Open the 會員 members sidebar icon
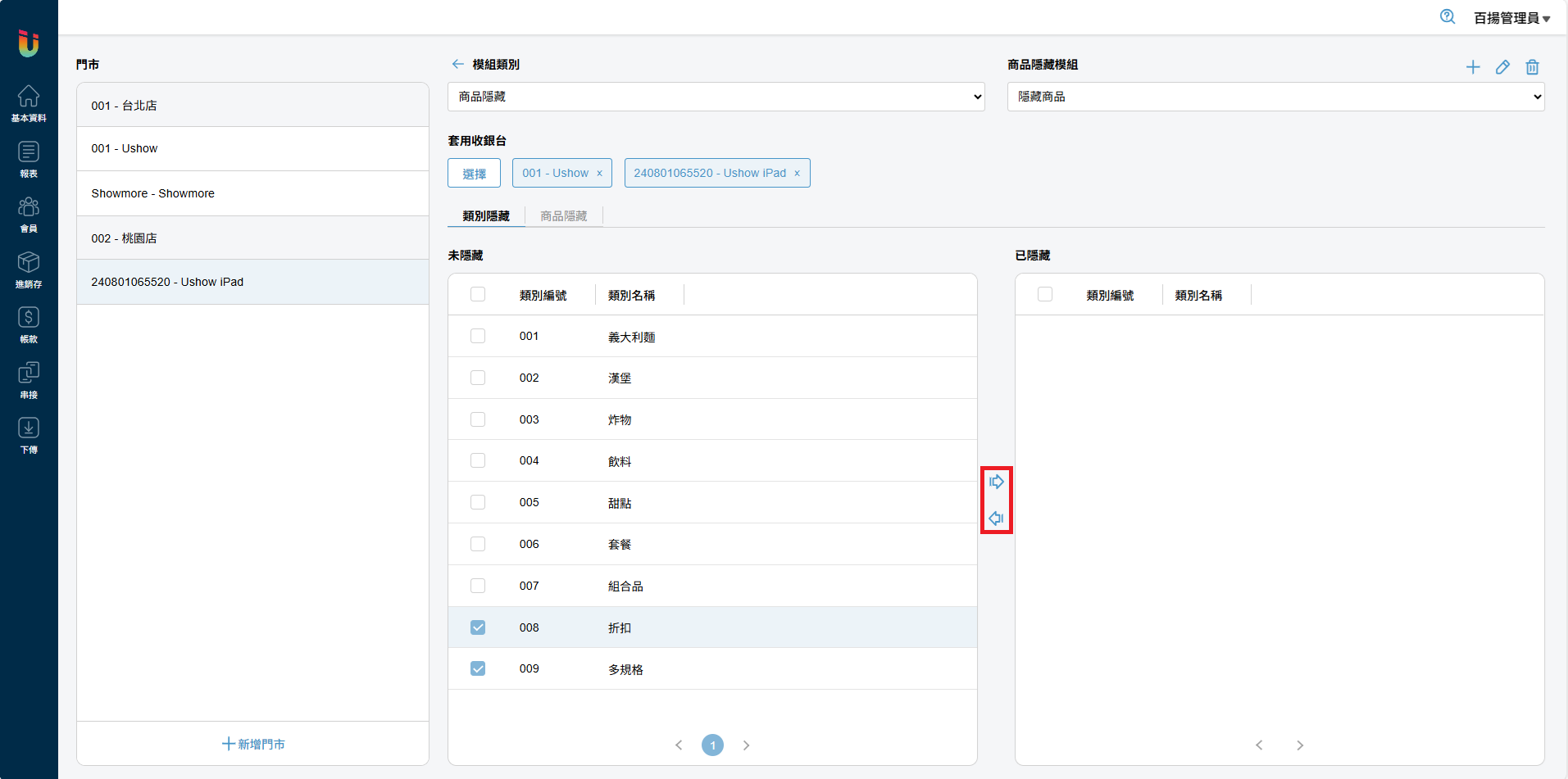1568x779 pixels. (29, 214)
